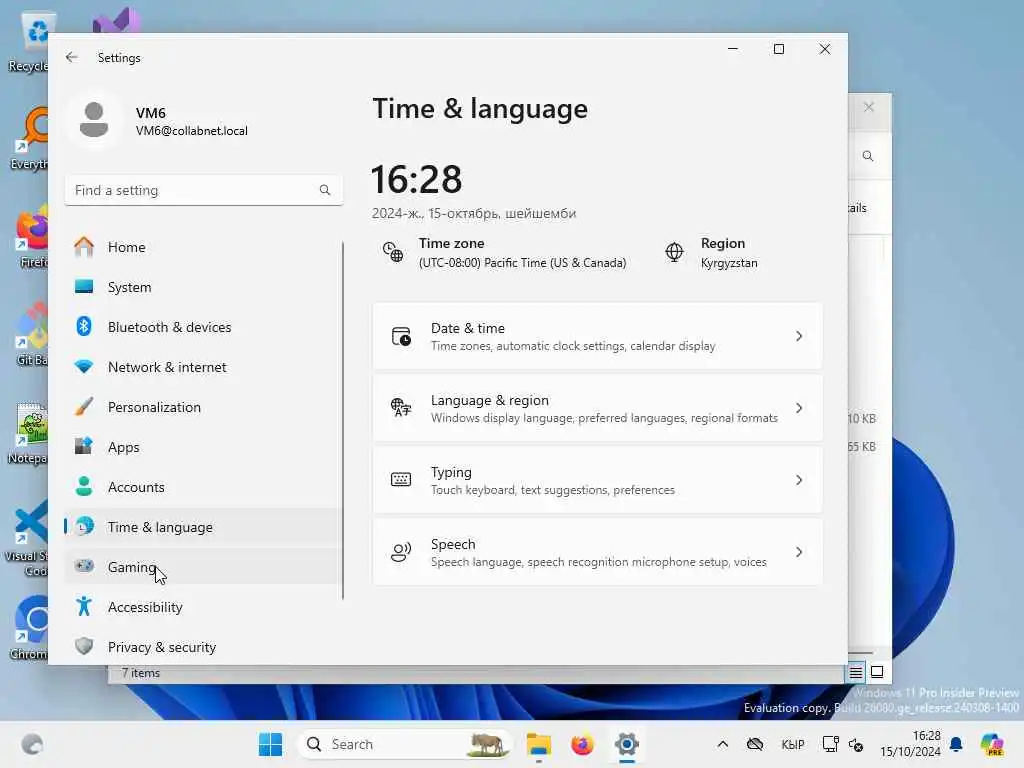
Task: Click the globe icon next to Region
Action: 674,252
